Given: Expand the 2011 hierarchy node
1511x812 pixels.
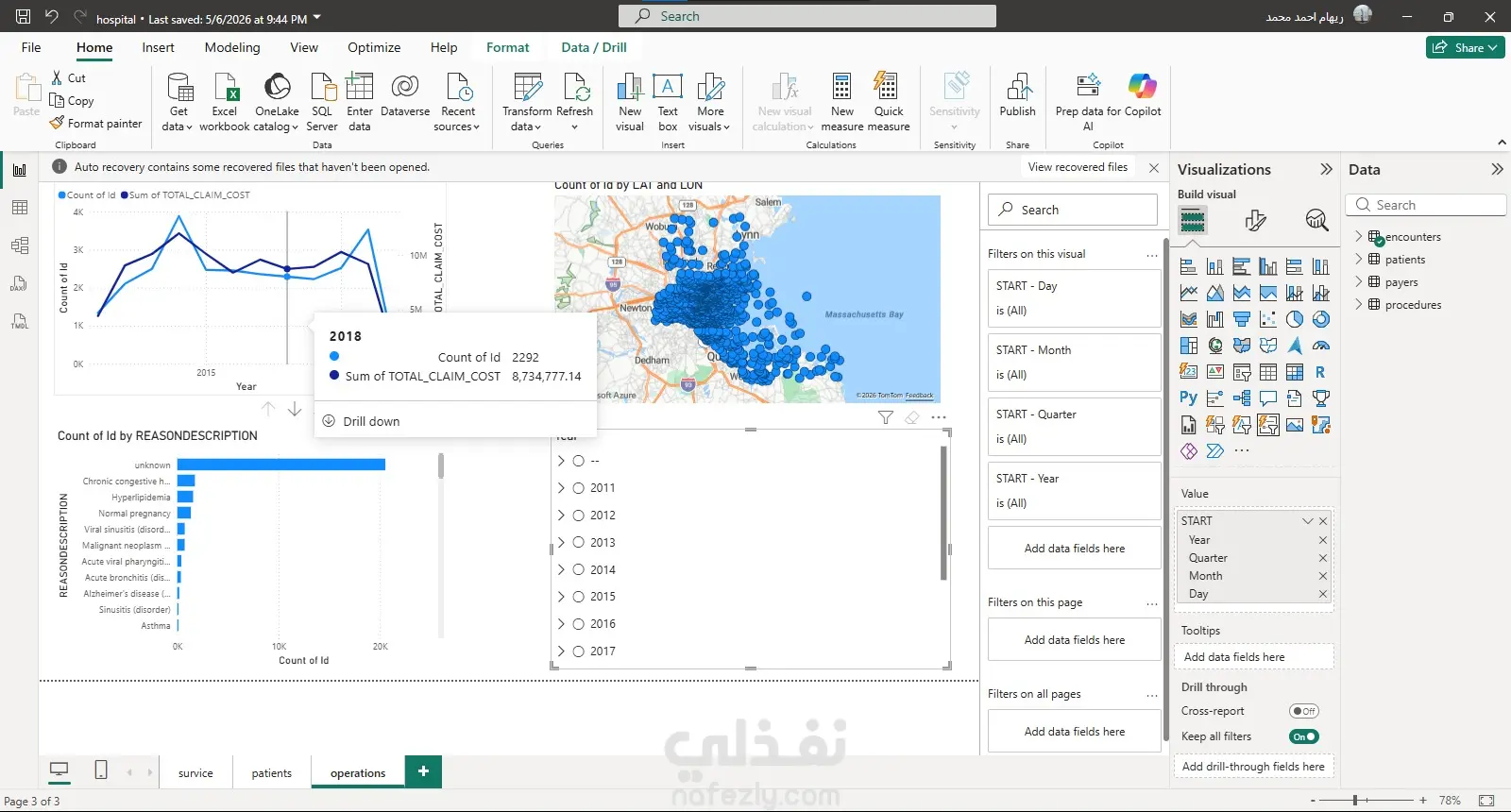Looking at the screenshot, I should click(x=561, y=488).
